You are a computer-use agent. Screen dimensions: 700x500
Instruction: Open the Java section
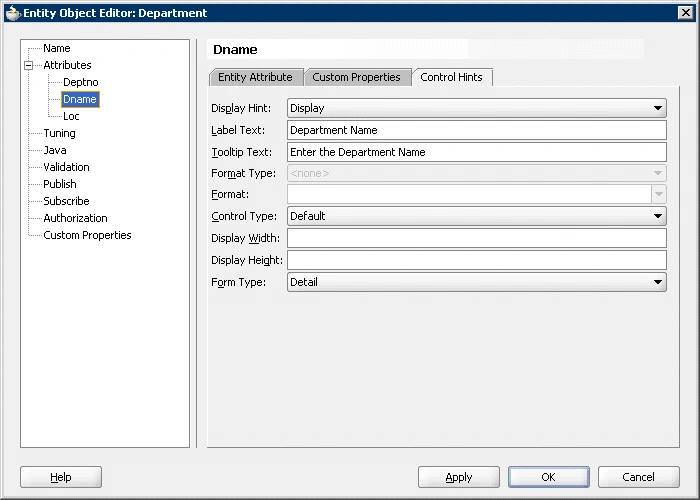pos(55,150)
